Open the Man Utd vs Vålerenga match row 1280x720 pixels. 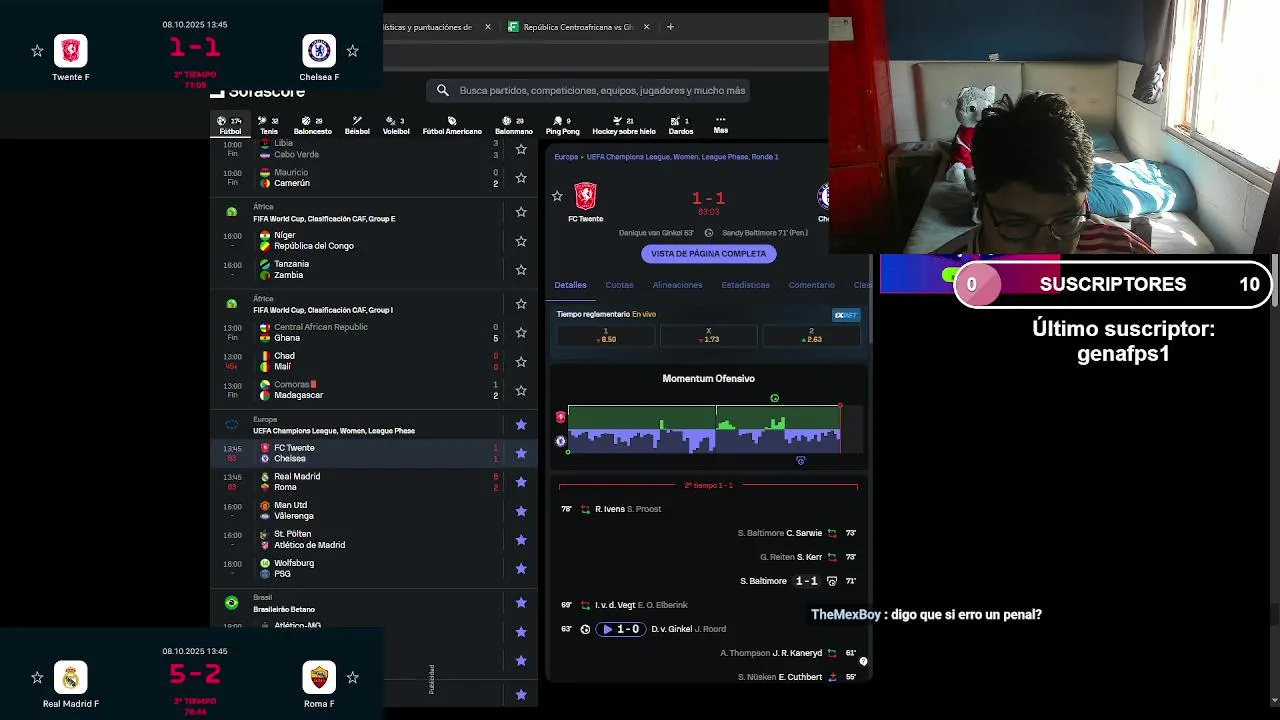point(375,511)
